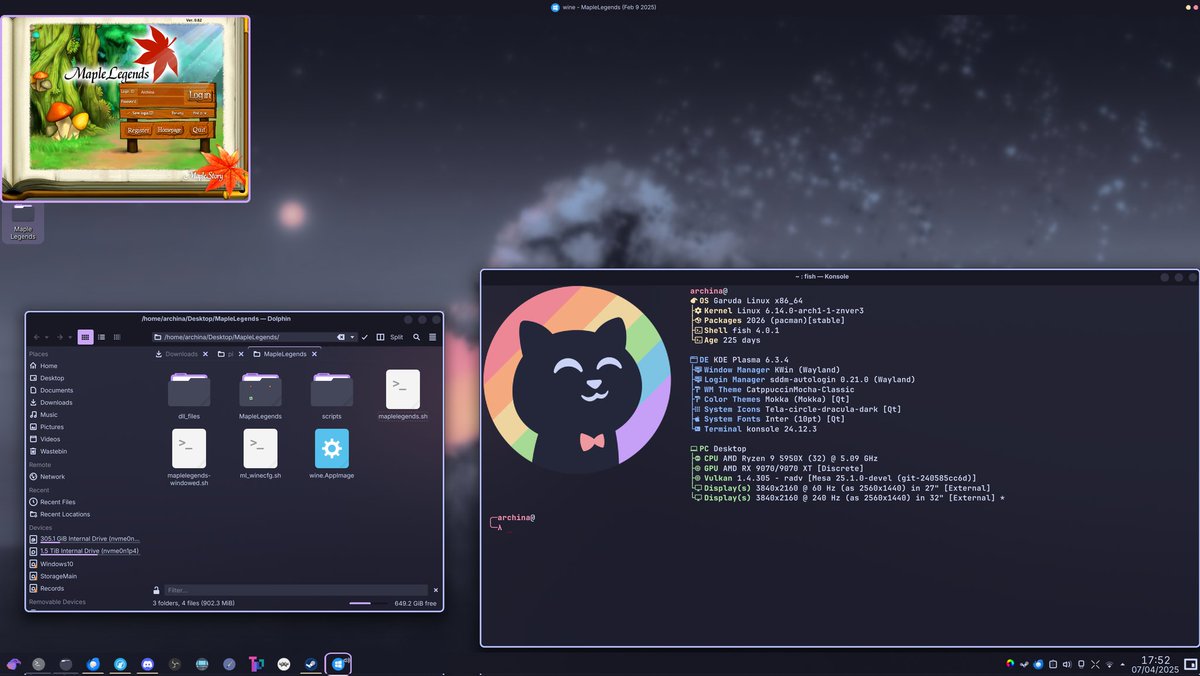
Task: Open the Wi-Fi network tray icon
Action: tap(1108, 664)
